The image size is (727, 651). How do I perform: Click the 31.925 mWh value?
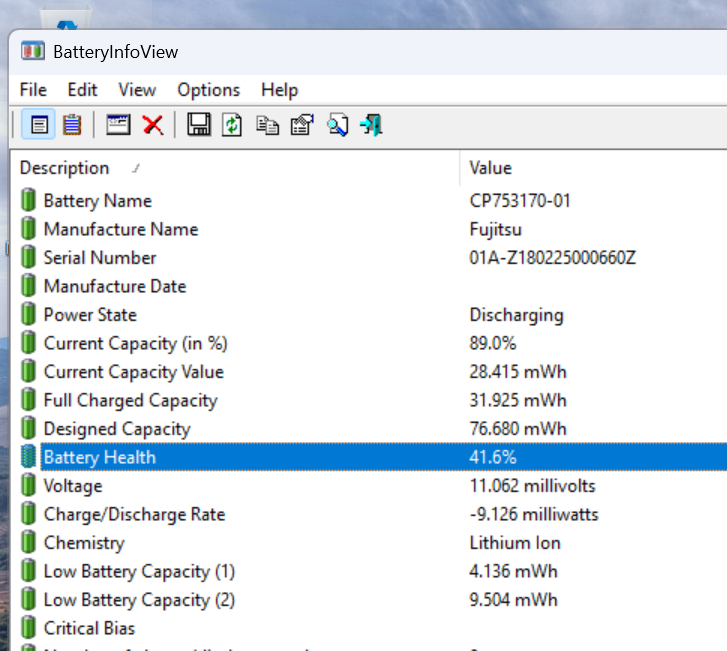[x=518, y=401]
